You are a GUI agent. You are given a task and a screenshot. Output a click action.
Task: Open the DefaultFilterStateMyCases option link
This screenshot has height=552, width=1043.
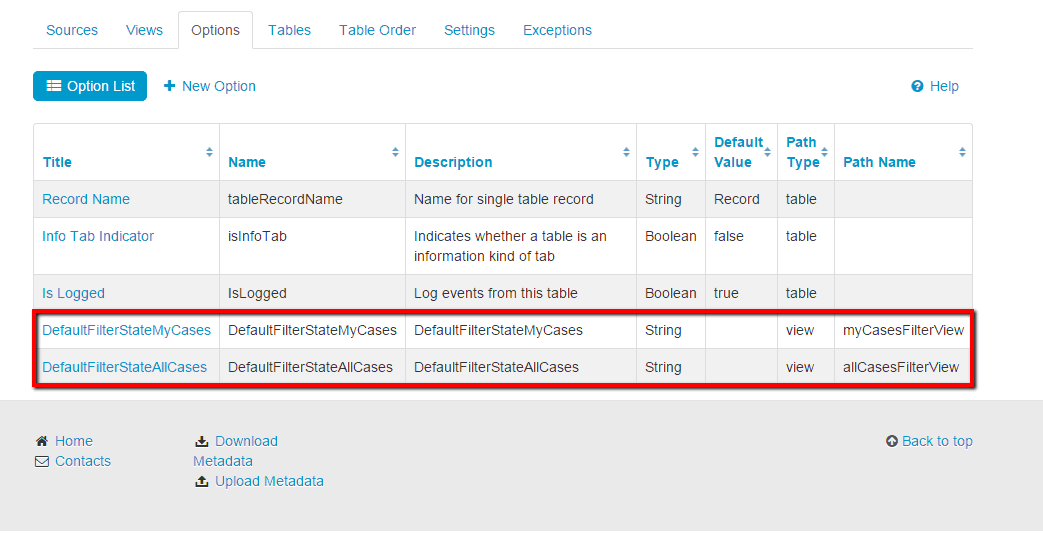coord(126,330)
